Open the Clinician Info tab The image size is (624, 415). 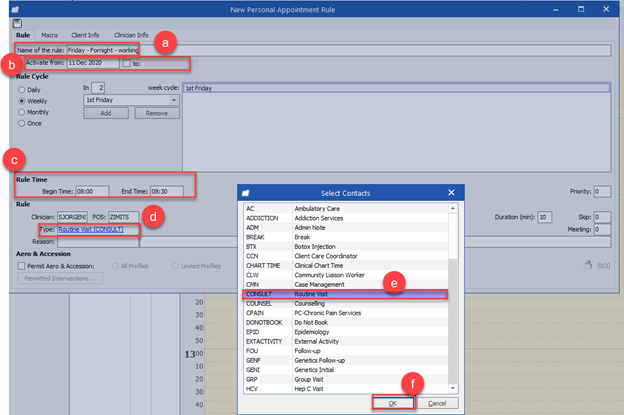click(131, 35)
